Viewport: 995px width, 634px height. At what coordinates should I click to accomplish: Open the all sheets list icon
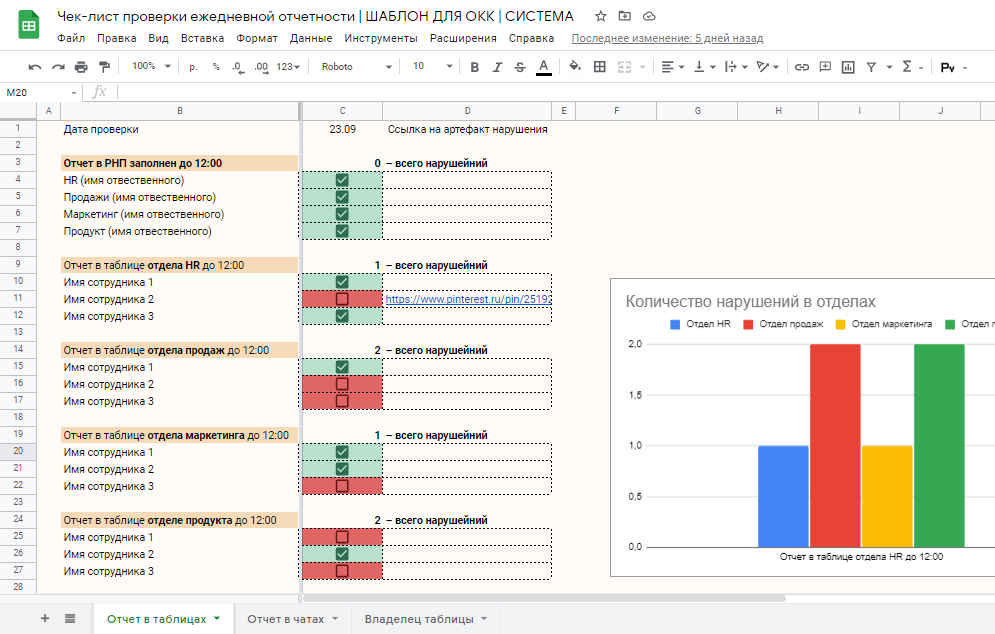(x=70, y=618)
